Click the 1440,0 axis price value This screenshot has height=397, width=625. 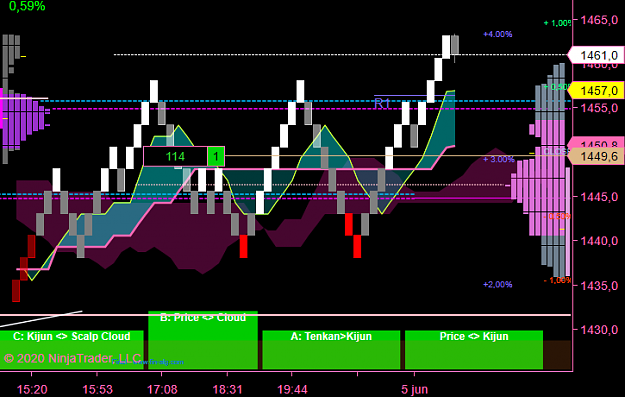coord(599,241)
